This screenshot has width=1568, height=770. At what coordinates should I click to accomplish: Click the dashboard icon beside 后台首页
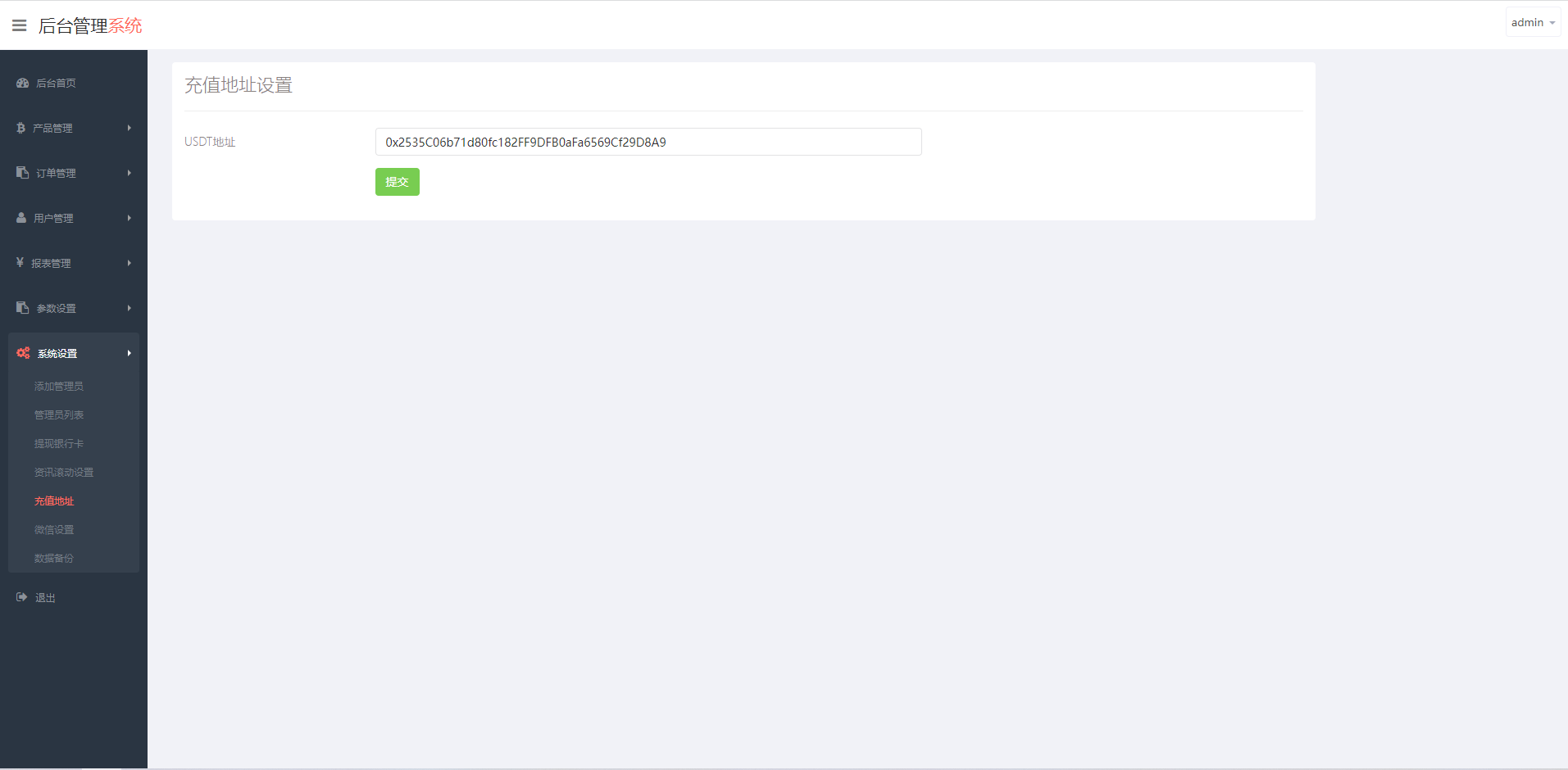tap(22, 83)
